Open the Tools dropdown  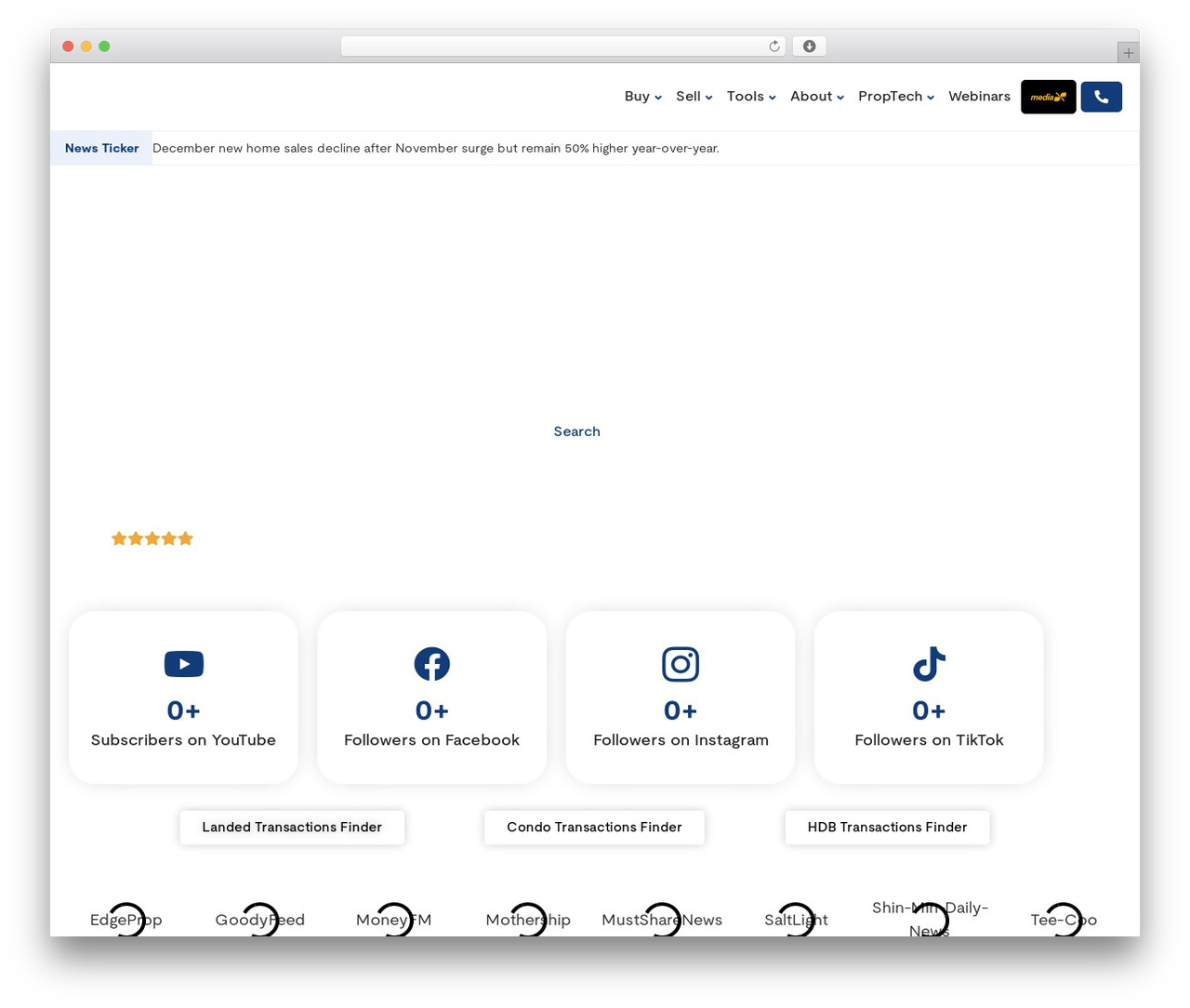pyautogui.click(x=751, y=97)
